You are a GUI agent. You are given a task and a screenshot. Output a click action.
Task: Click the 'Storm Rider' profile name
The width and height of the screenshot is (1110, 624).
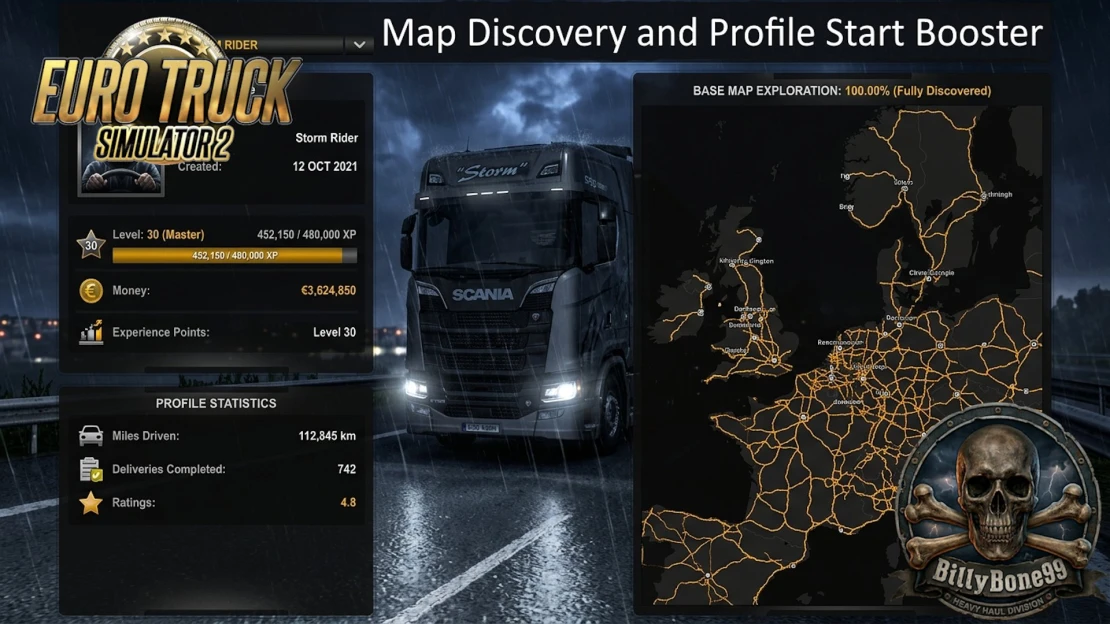[326, 138]
